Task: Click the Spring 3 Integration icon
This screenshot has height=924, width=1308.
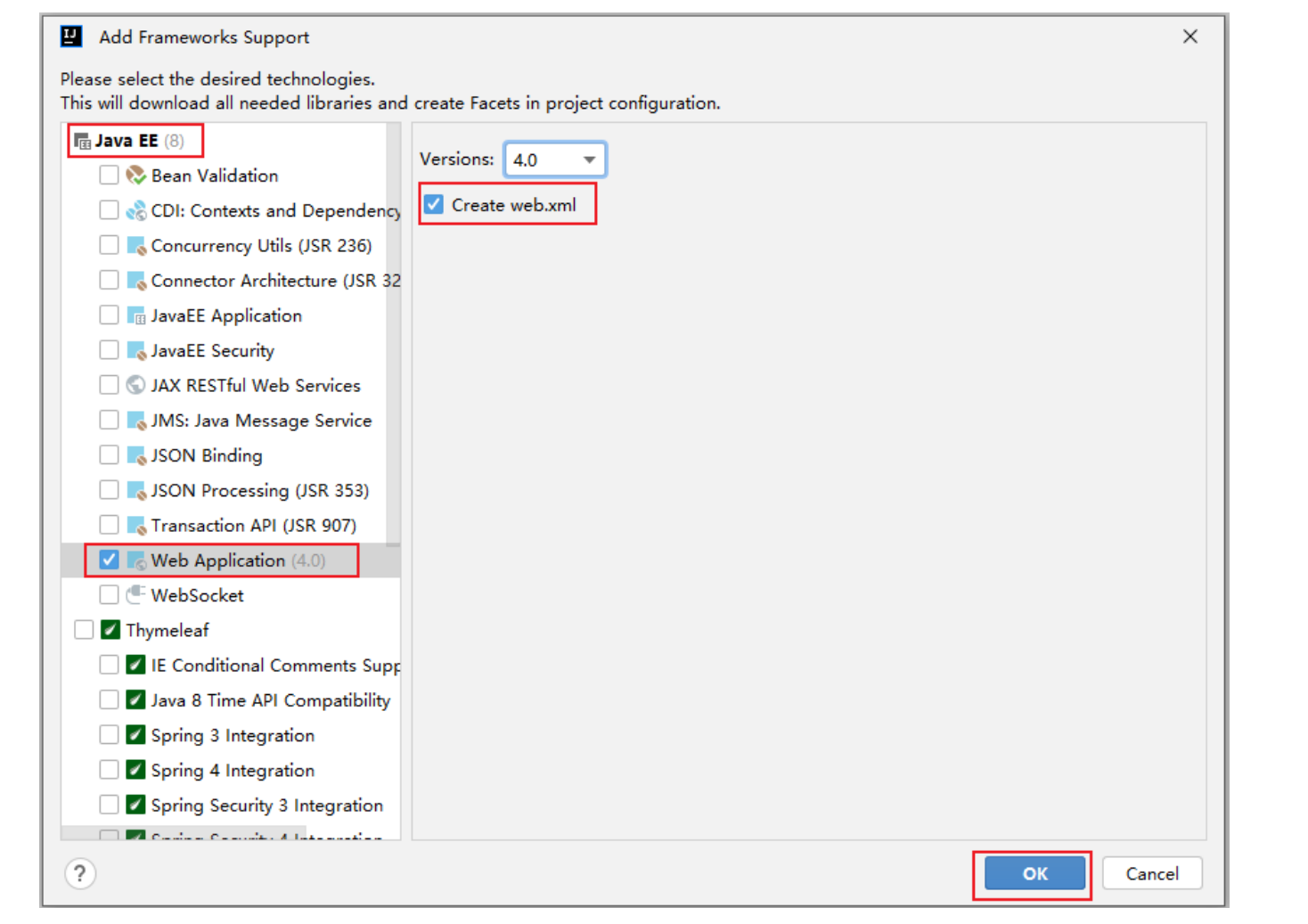Action: point(135,734)
